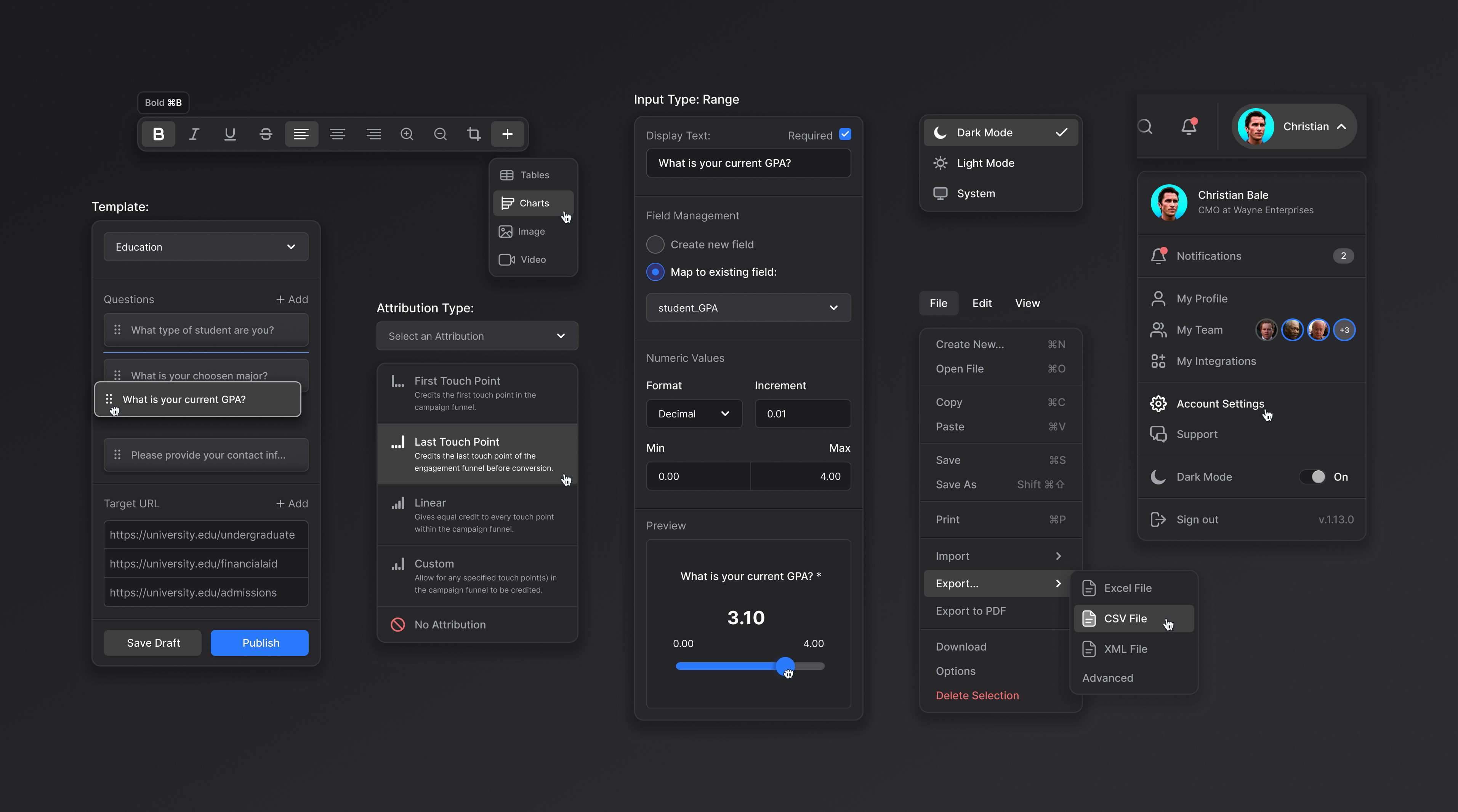1458x812 pixels.
Task: Select the Video insert option
Action: 532,259
